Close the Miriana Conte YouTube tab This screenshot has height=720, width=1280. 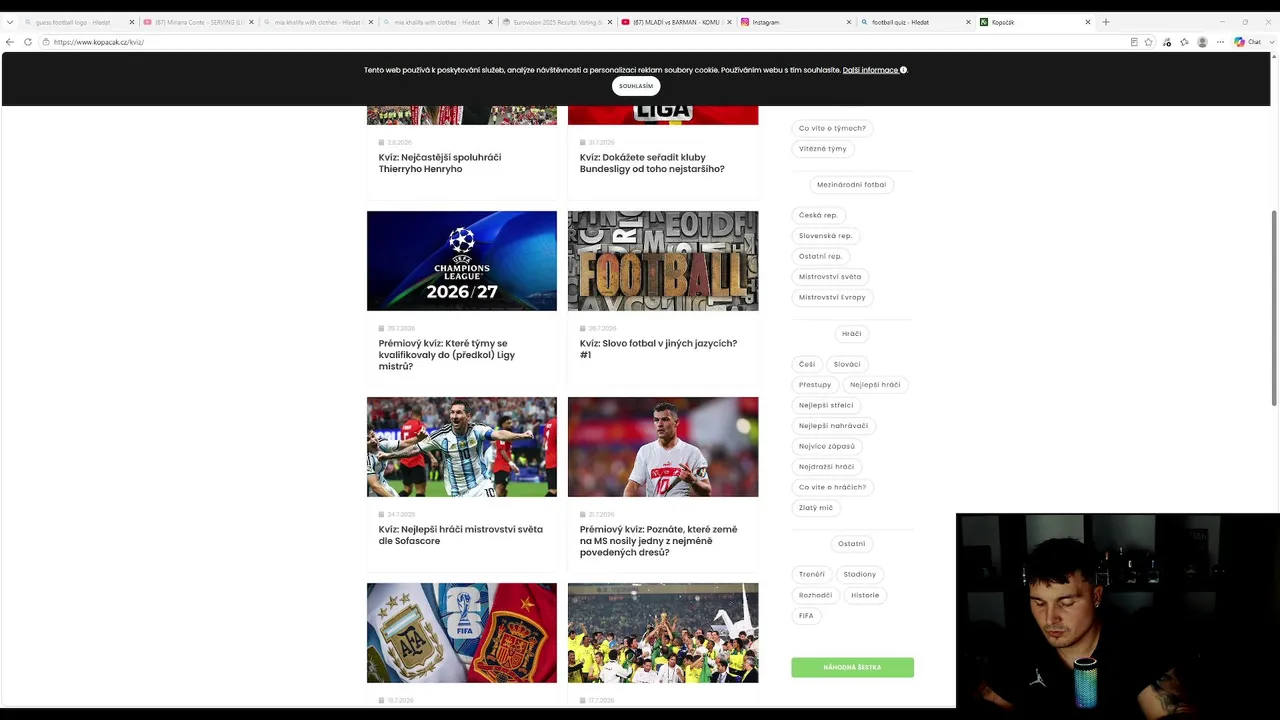point(251,22)
